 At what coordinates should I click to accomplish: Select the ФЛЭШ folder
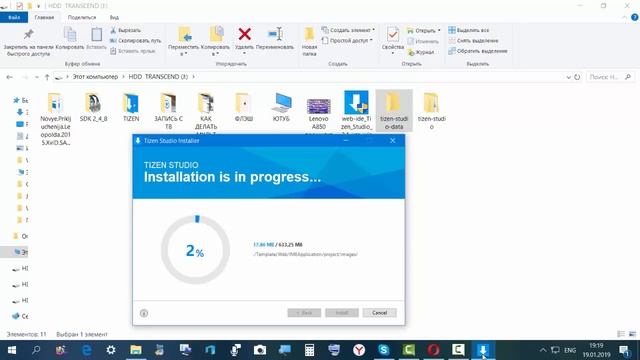click(244, 107)
